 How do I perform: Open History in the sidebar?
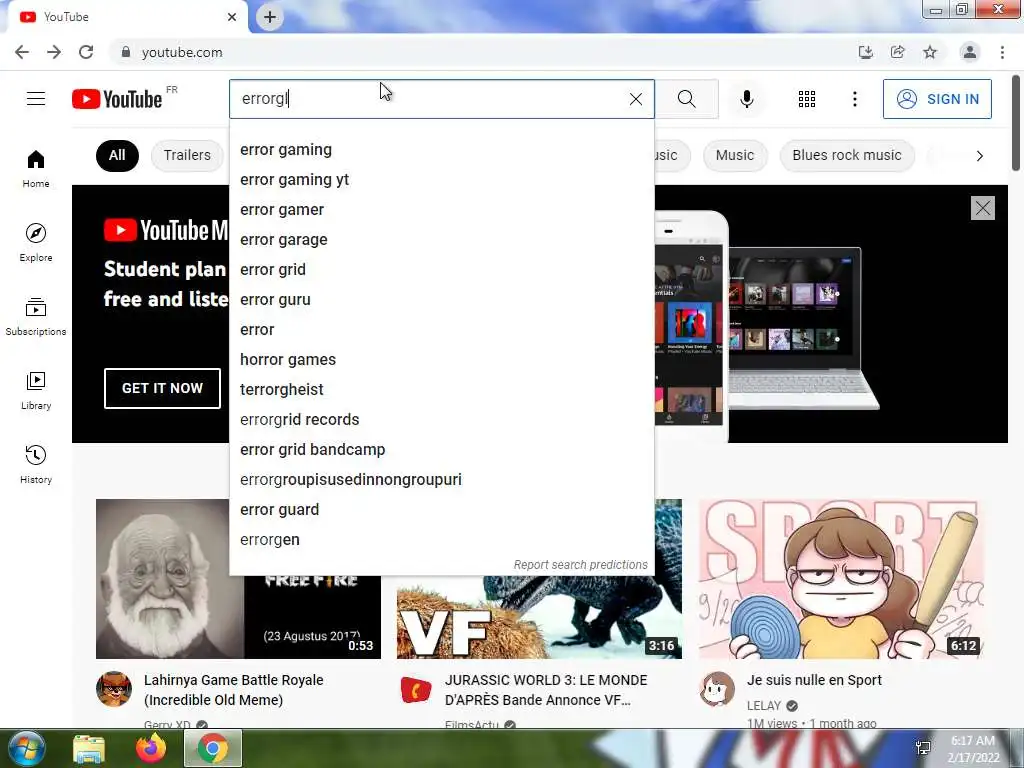click(x=36, y=464)
